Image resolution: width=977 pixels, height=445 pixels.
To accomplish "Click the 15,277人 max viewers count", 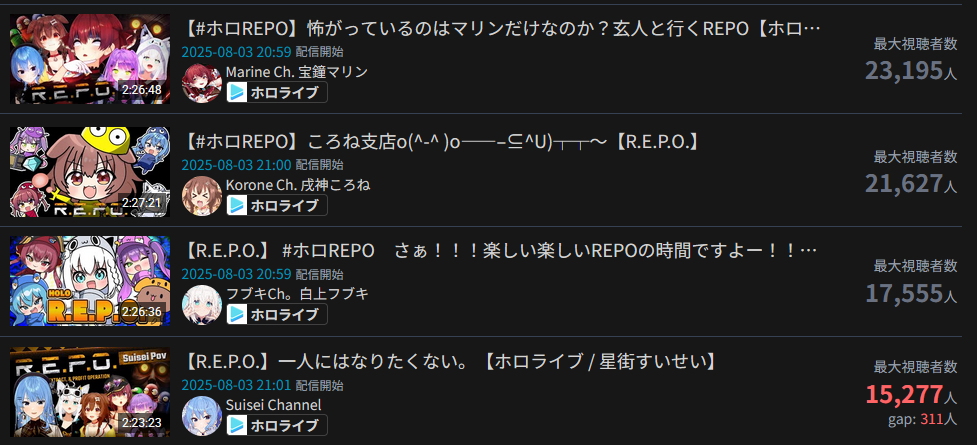I will [911, 394].
